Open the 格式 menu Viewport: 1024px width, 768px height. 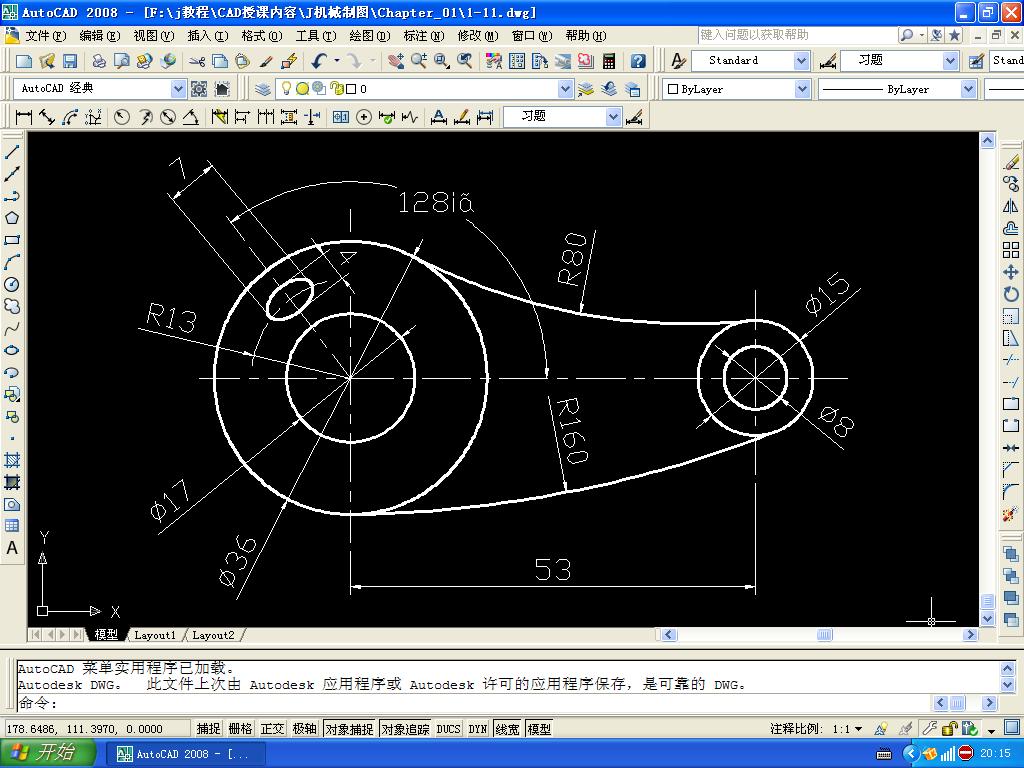tap(261, 36)
